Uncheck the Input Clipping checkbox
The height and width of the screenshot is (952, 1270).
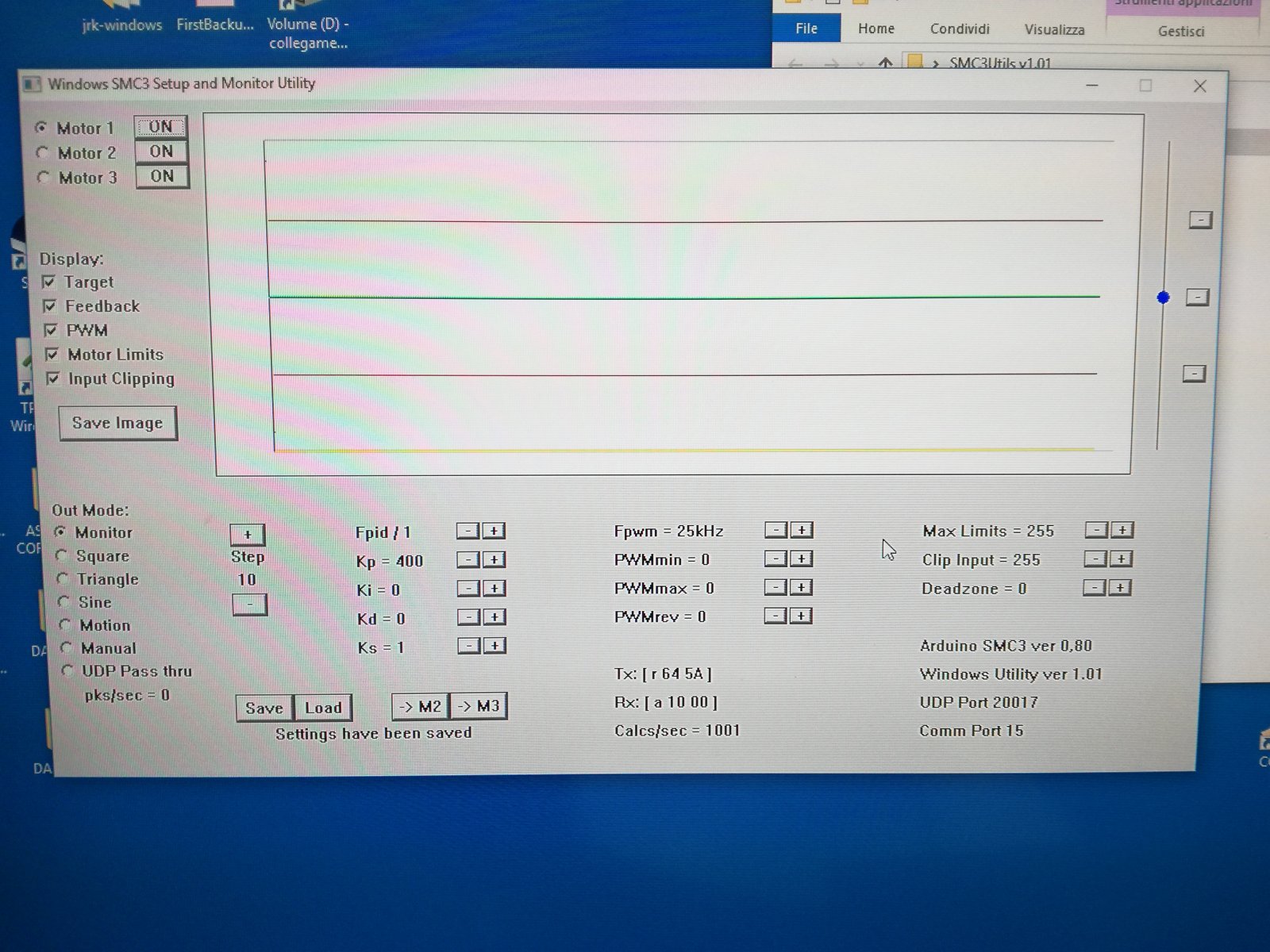pos(53,379)
